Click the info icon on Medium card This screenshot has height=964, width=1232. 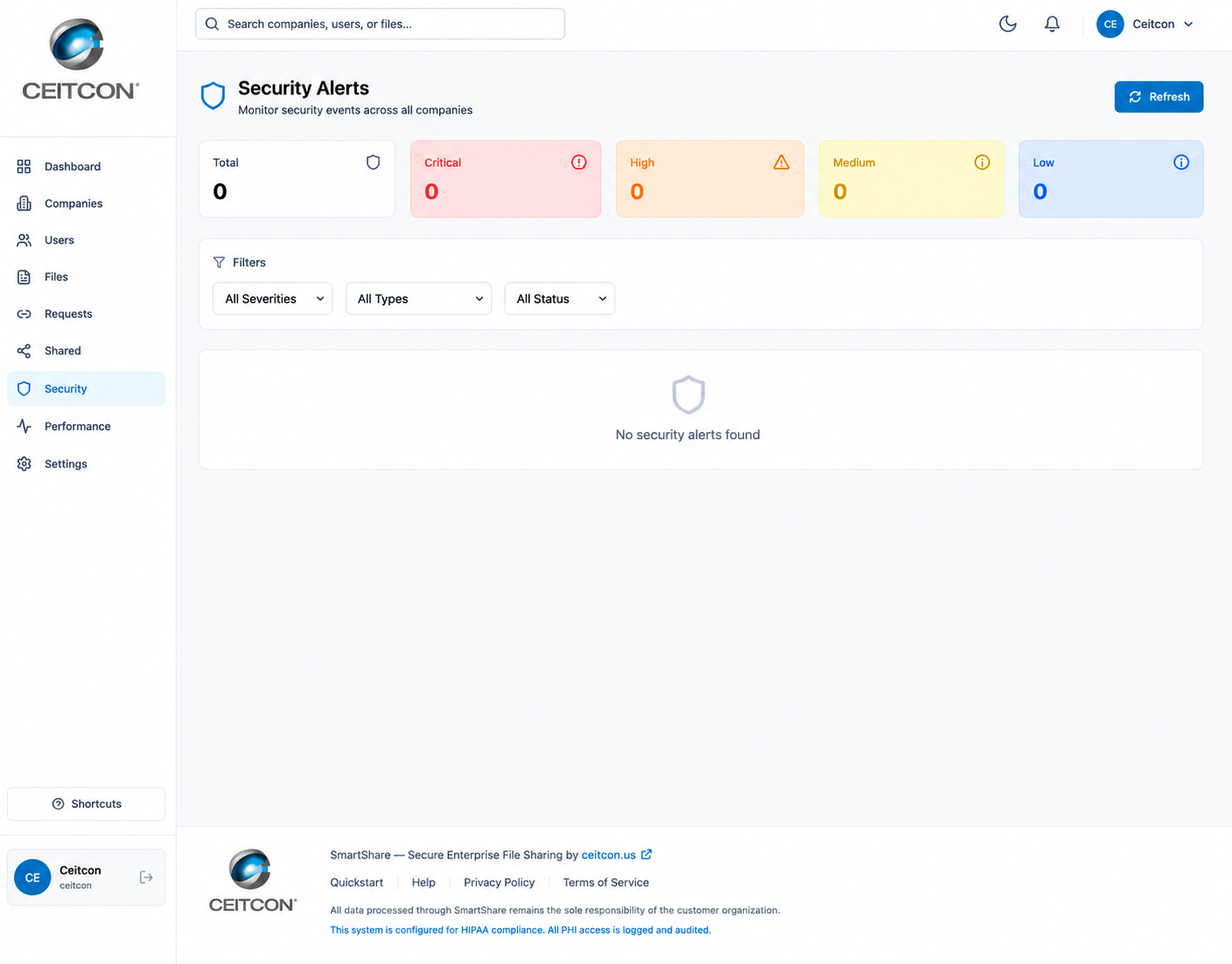coord(982,162)
